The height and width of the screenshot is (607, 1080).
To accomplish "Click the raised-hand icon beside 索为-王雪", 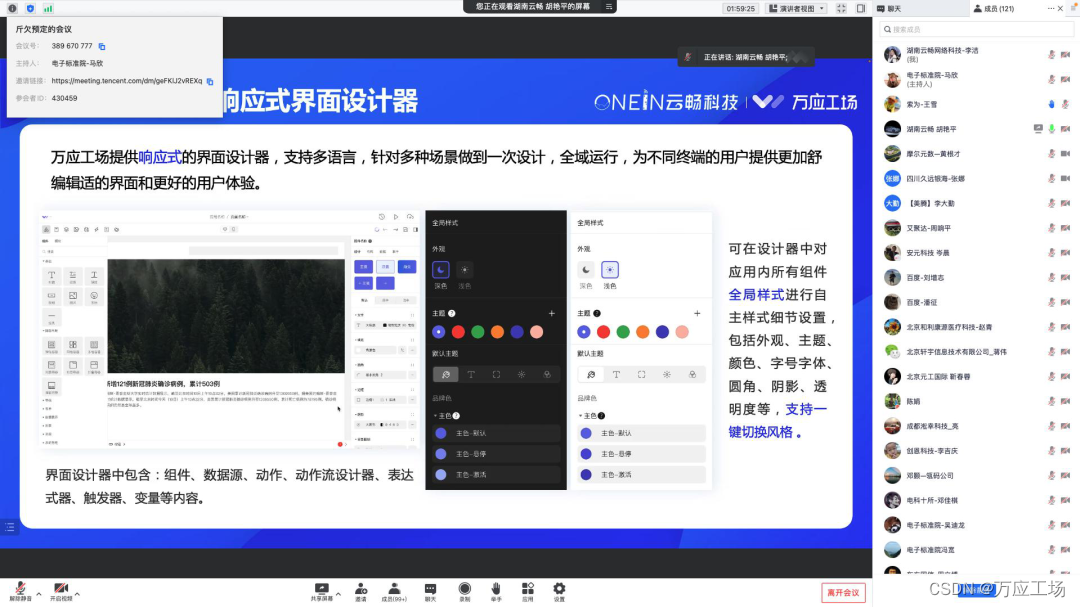I will click(1051, 104).
